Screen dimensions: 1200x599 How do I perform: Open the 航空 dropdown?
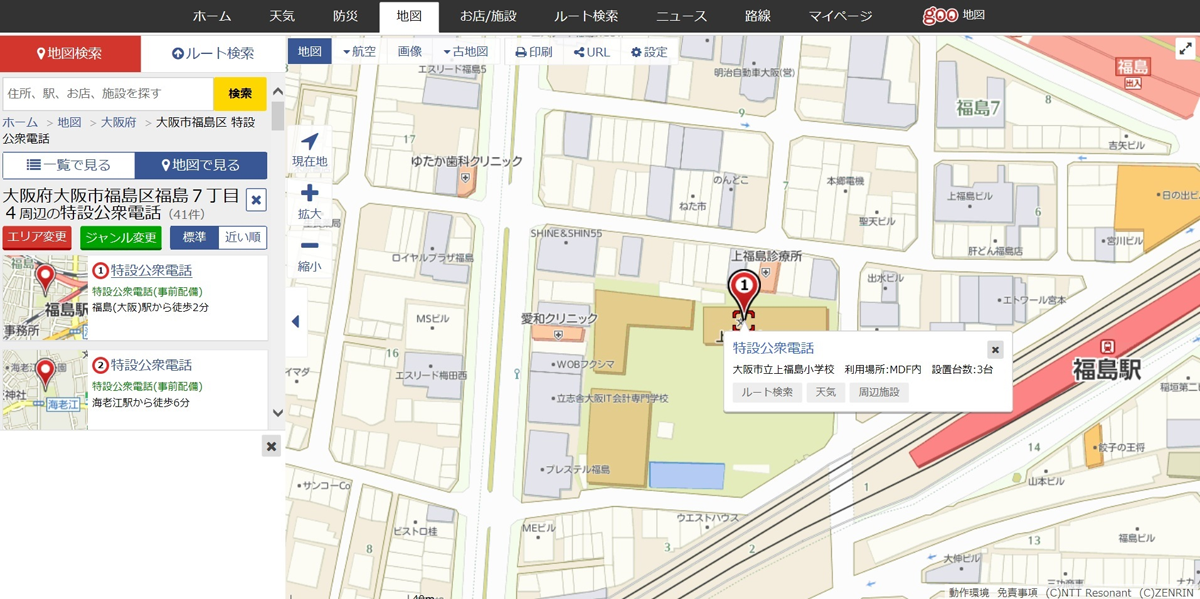pyautogui.click(x=359, y=52)
